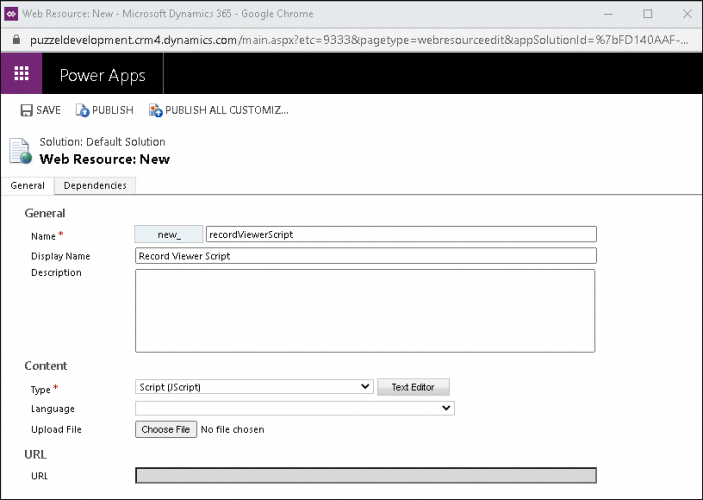703x500 pixels.
Task: Click inside the Description text area
Action: click(365, 310)
